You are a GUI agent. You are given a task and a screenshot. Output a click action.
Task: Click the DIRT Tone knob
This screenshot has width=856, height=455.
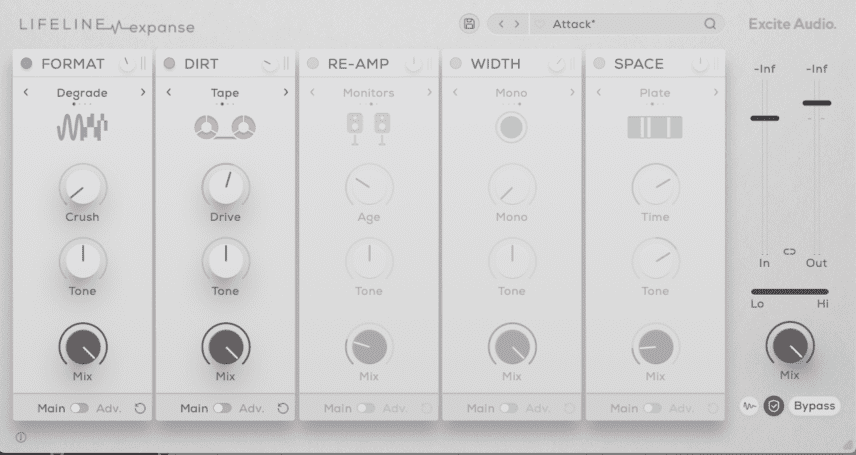click(225, 261)
